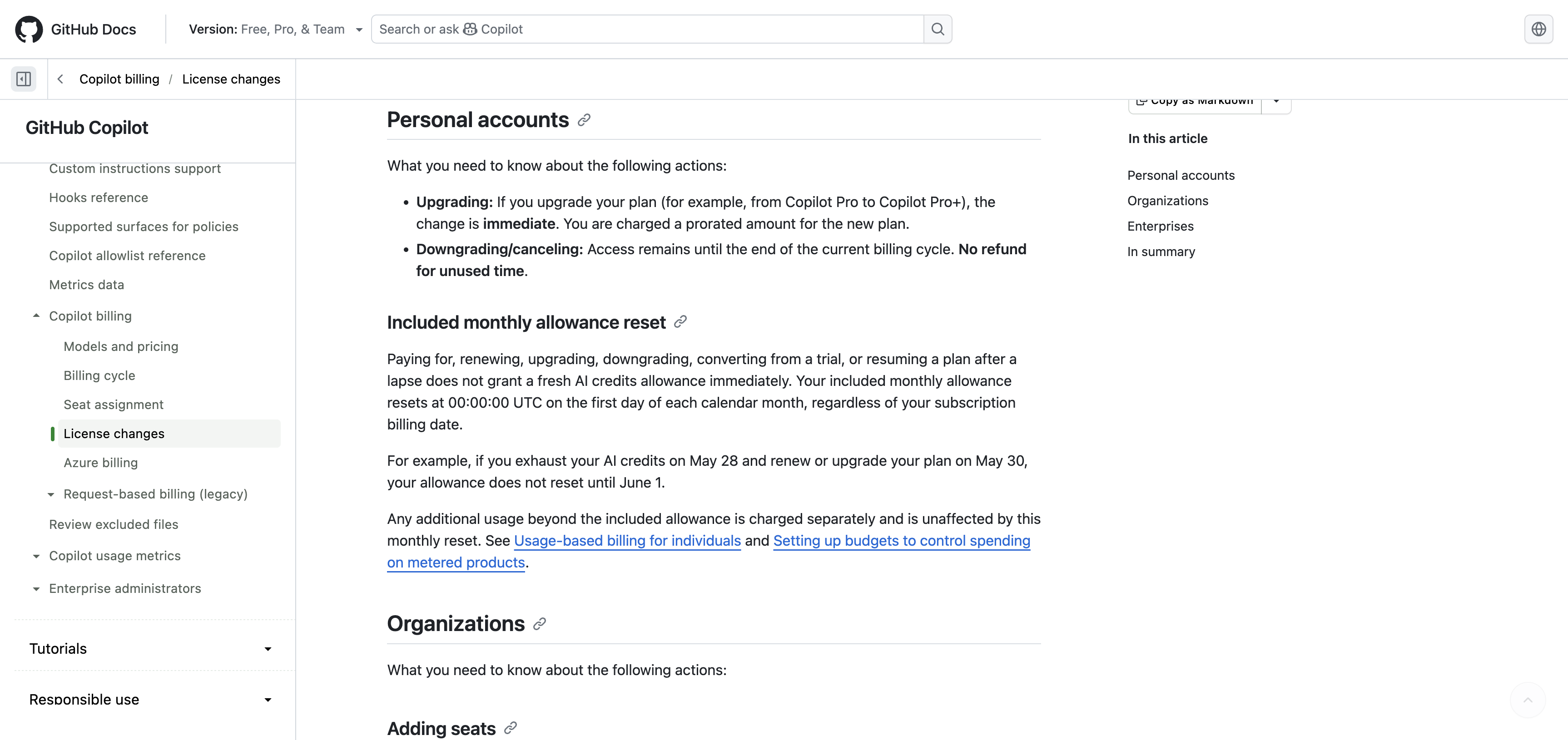Click the GitHub Copilot sidebar title
1568x740 pixels.
(87, 128)
